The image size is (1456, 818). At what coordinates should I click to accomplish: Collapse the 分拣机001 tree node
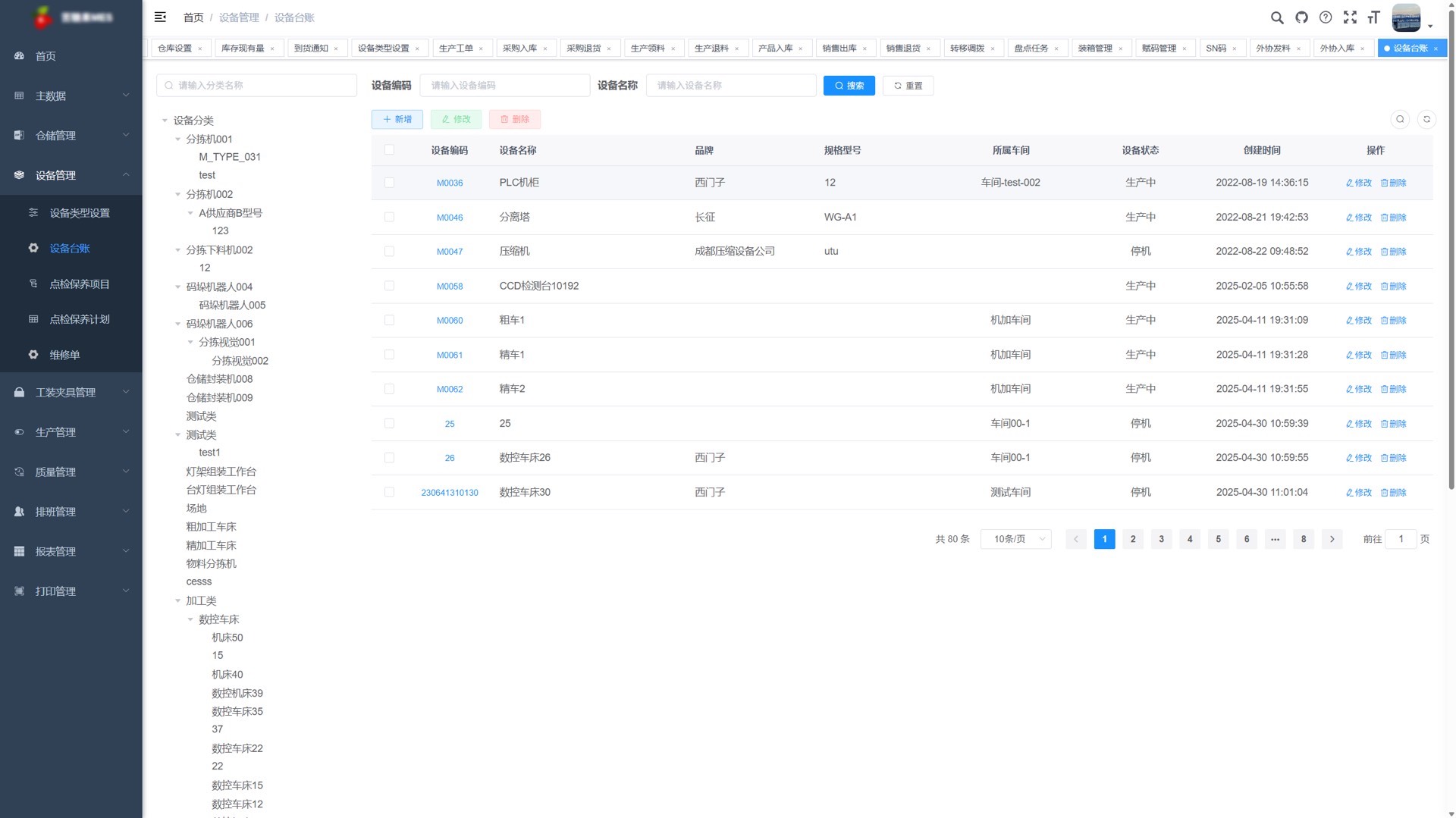click(x=178, y=139)
